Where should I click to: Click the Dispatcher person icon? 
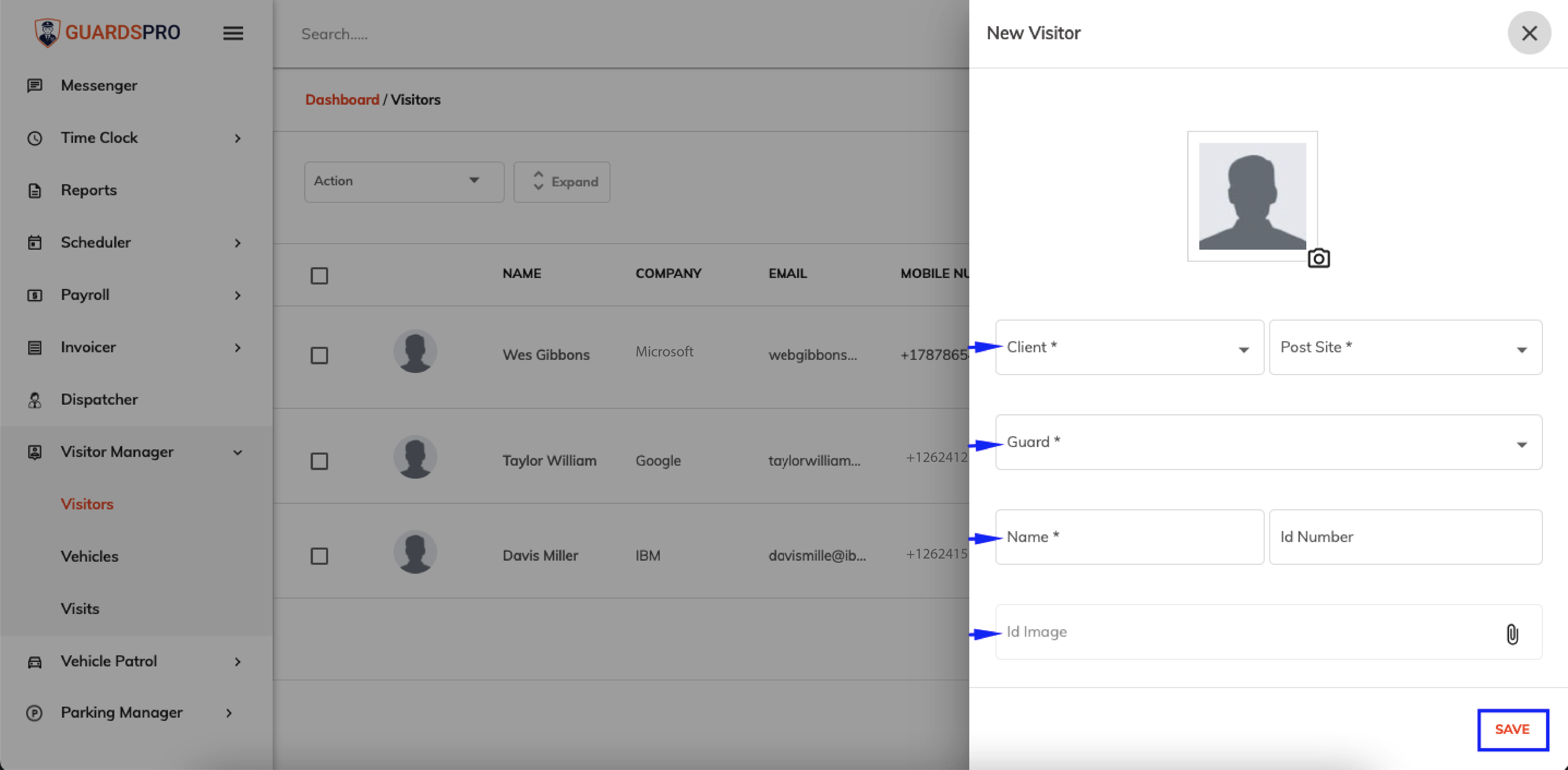(x=35, y=399)
